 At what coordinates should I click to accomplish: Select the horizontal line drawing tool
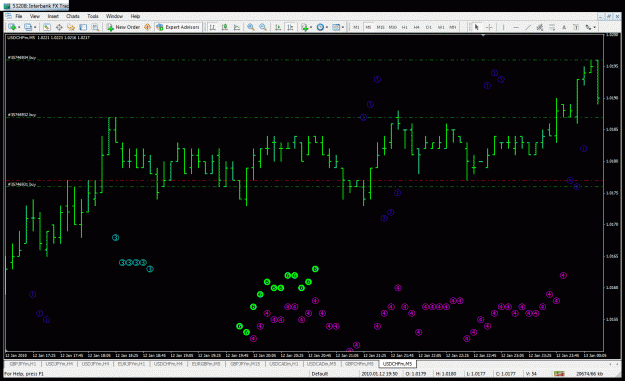coord(516,27)
